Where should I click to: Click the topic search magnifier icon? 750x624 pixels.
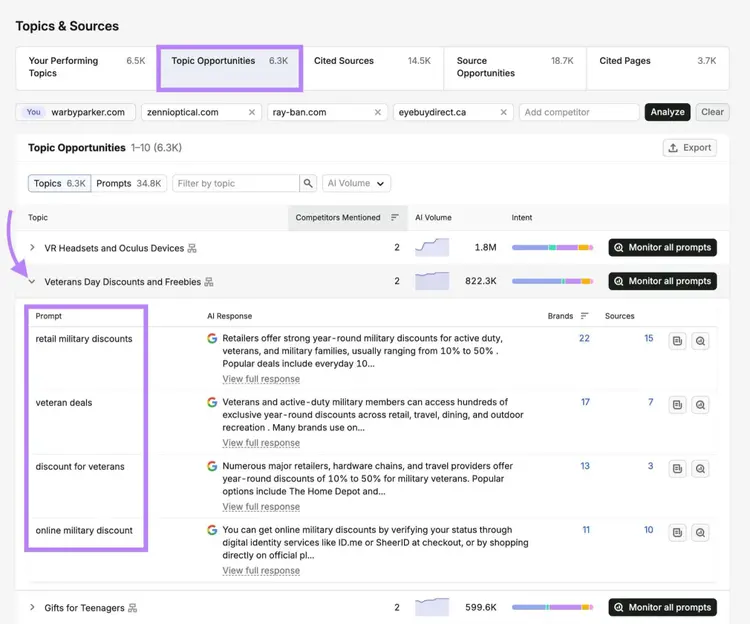coord(308,184)
